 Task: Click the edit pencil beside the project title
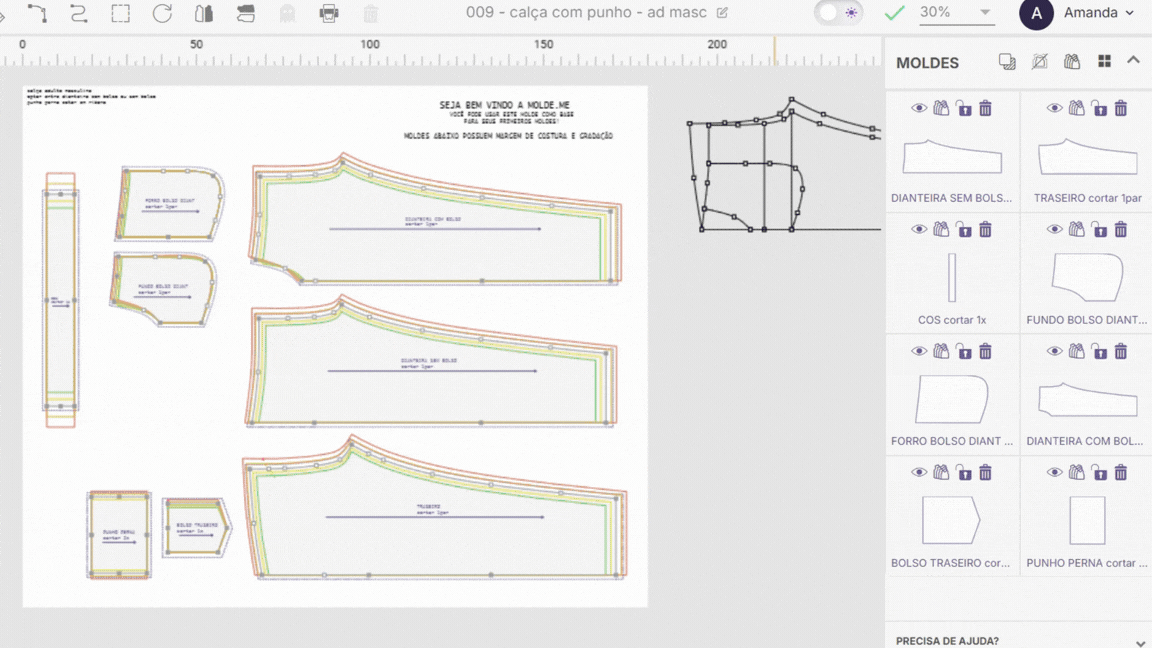(x=722, y=13)
